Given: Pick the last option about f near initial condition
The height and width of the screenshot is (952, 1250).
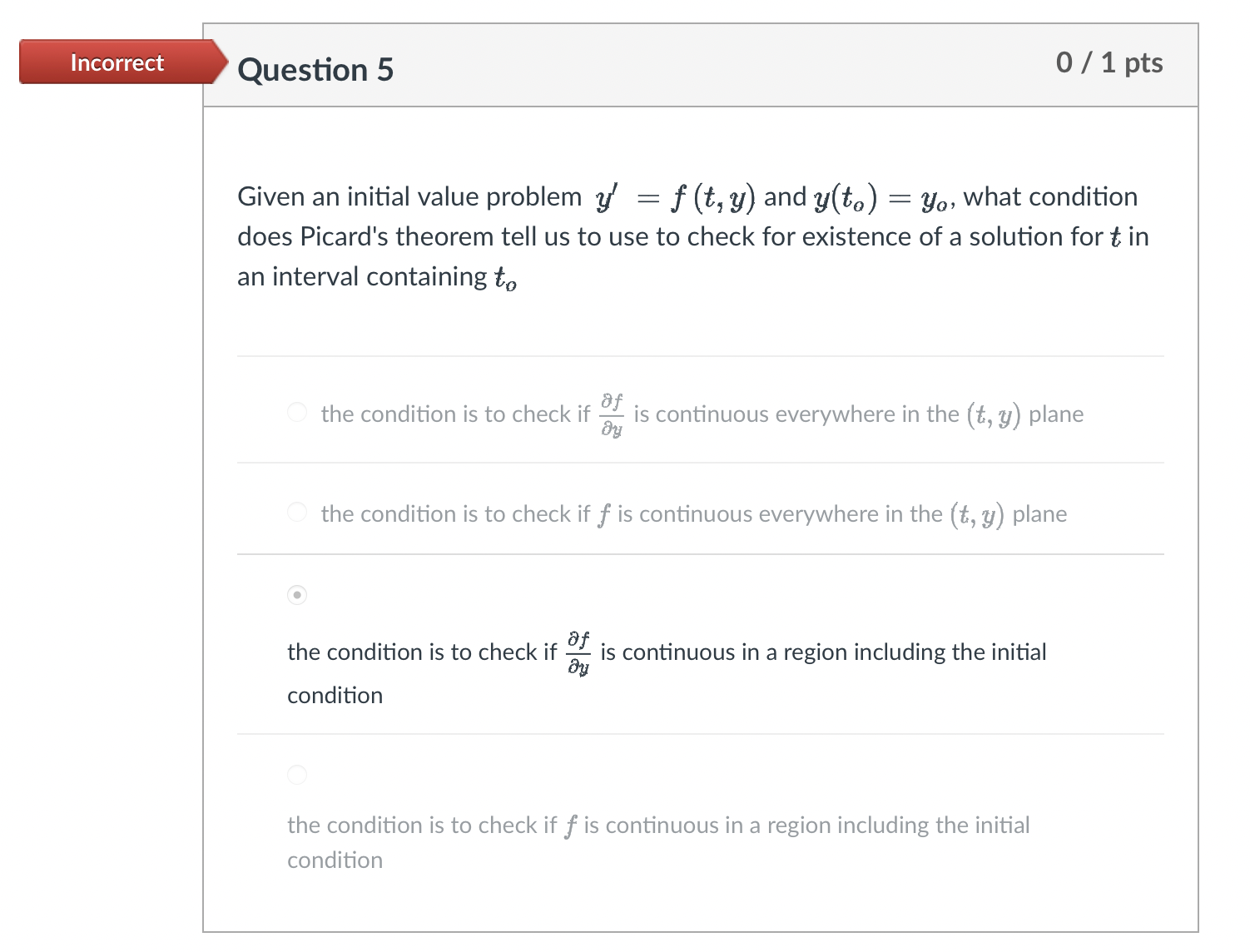Looking at the screenshot, I should pos(296,775).
